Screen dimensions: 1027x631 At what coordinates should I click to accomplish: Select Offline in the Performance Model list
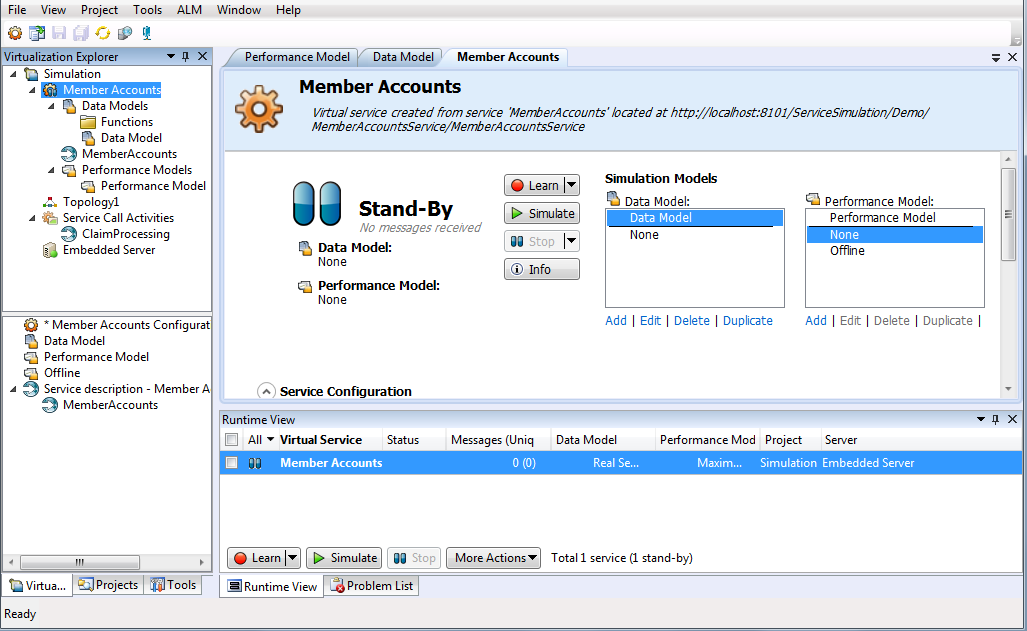847,251
